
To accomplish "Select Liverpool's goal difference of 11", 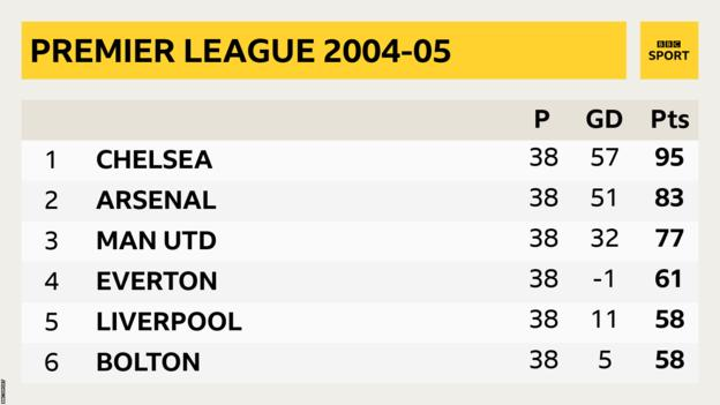I will tap(604, 320).
